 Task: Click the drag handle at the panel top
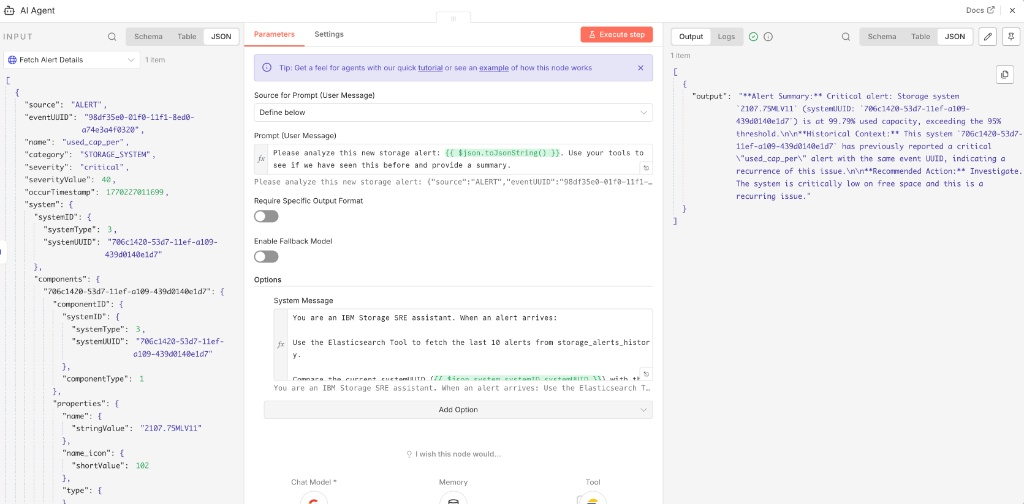click(453, 19)
